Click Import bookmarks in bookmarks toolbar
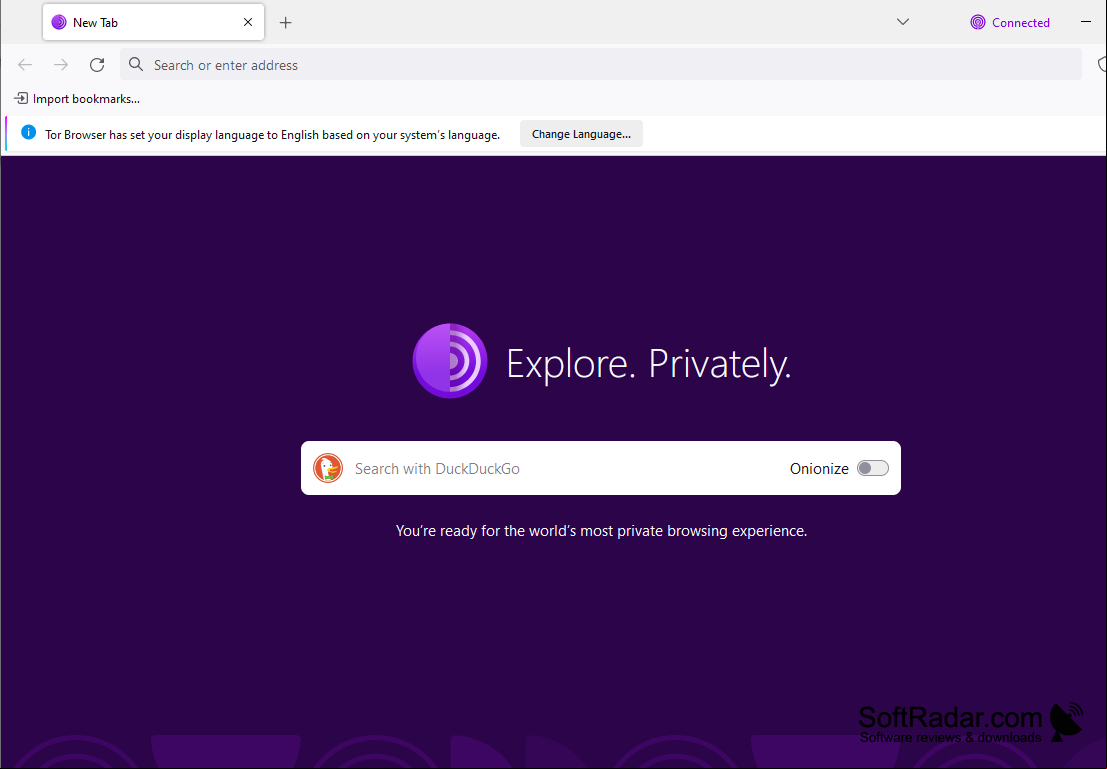 pyautogui.click(x=77, y=99)
